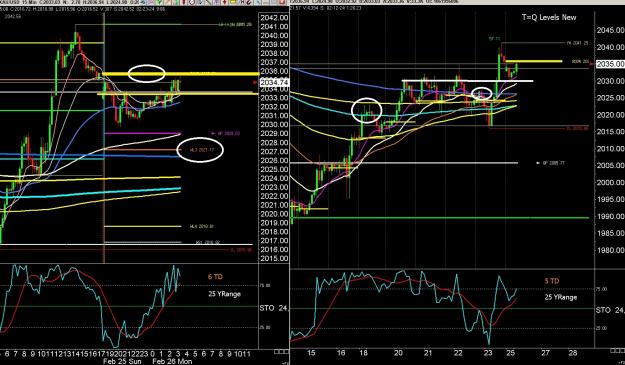
Task: Click 2036.00 on the left price axis
Action: (274, 71)
